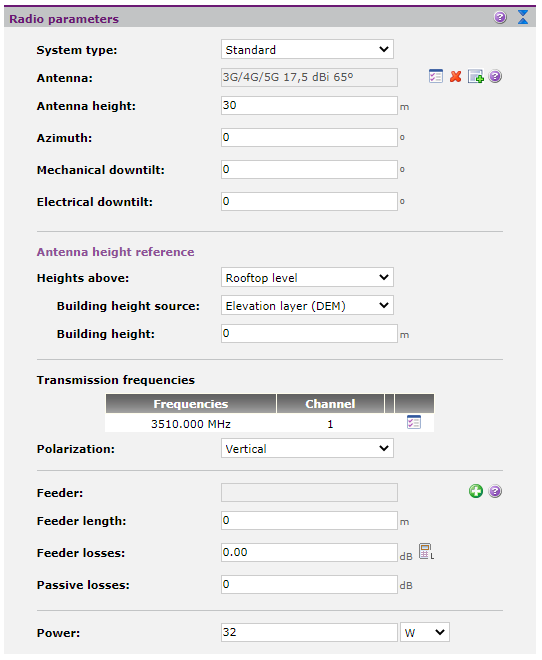Click the Power value input field
542x660 pixels.
(x=309, y=632)
